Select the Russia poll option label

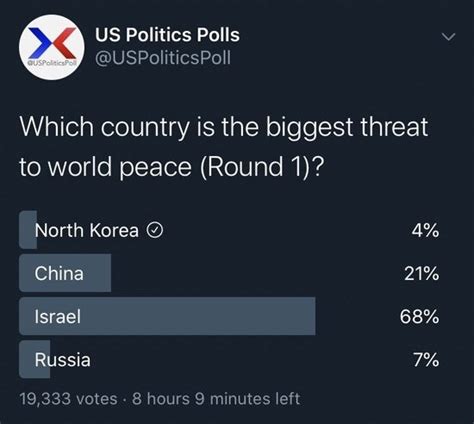63,360
